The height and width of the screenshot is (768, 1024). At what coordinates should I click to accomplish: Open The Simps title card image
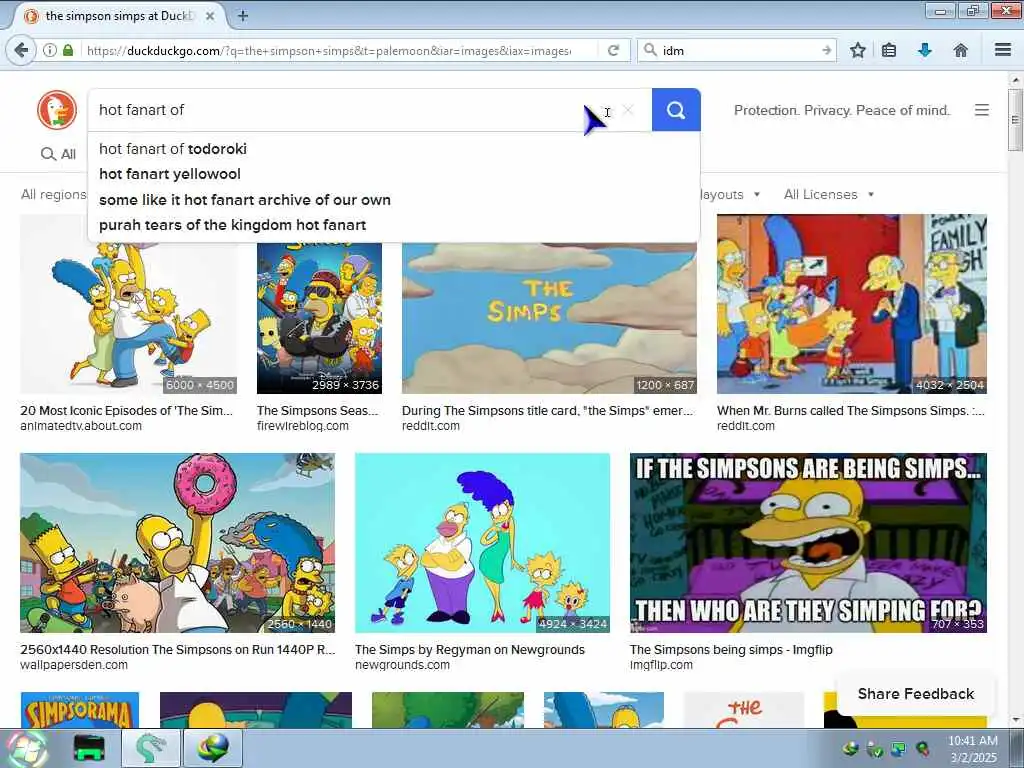549,318
